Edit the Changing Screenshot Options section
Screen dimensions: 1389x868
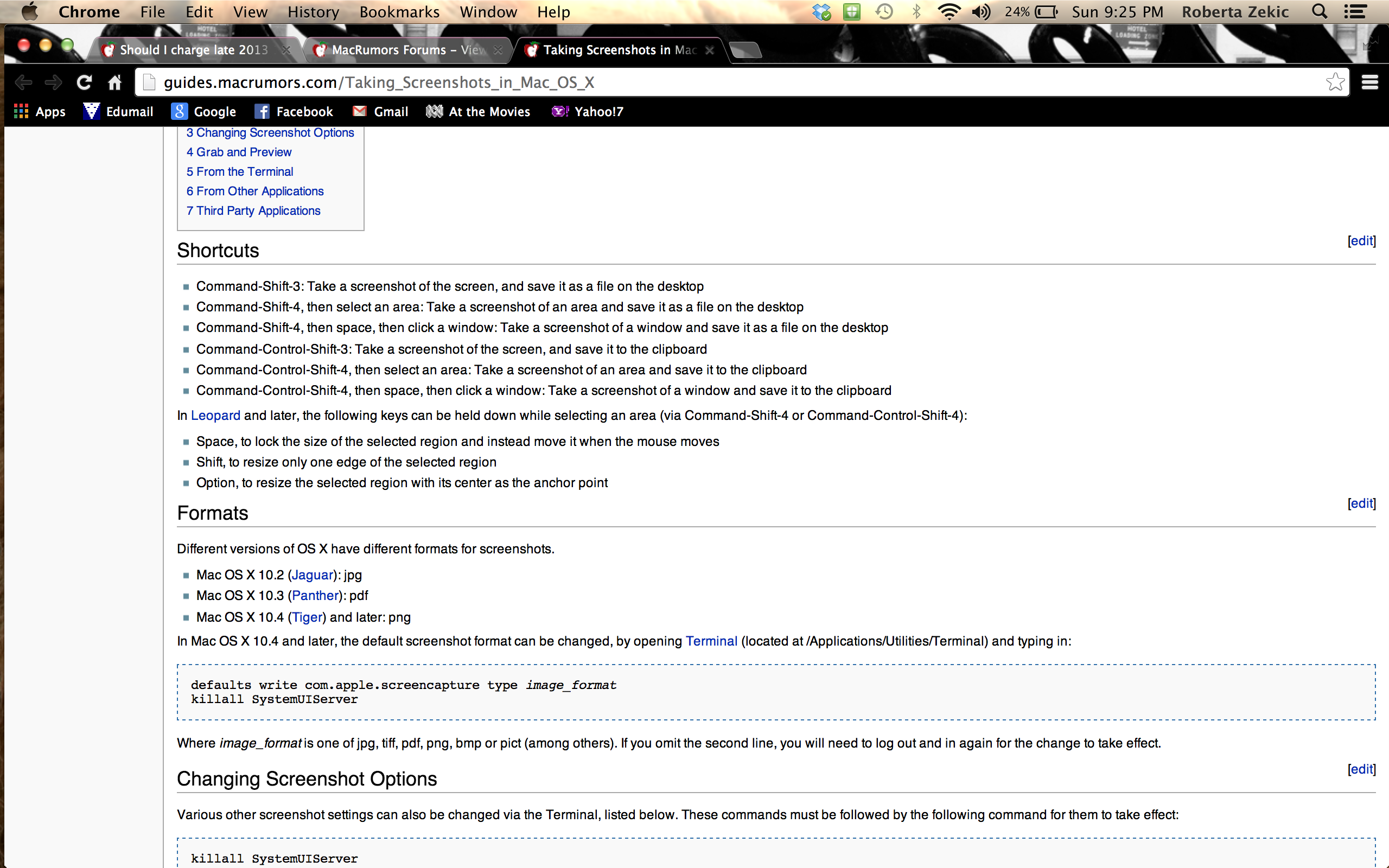tap(1361, 769)
